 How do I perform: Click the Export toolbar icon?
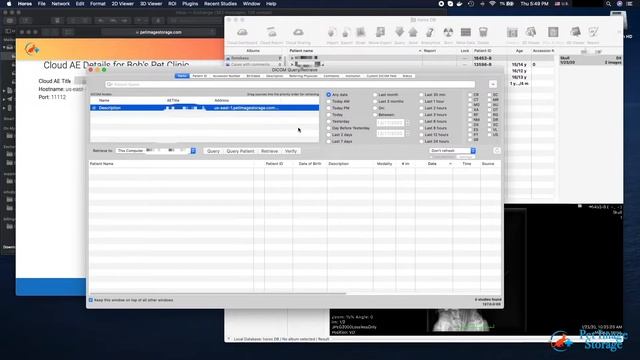tap(347, 33)
